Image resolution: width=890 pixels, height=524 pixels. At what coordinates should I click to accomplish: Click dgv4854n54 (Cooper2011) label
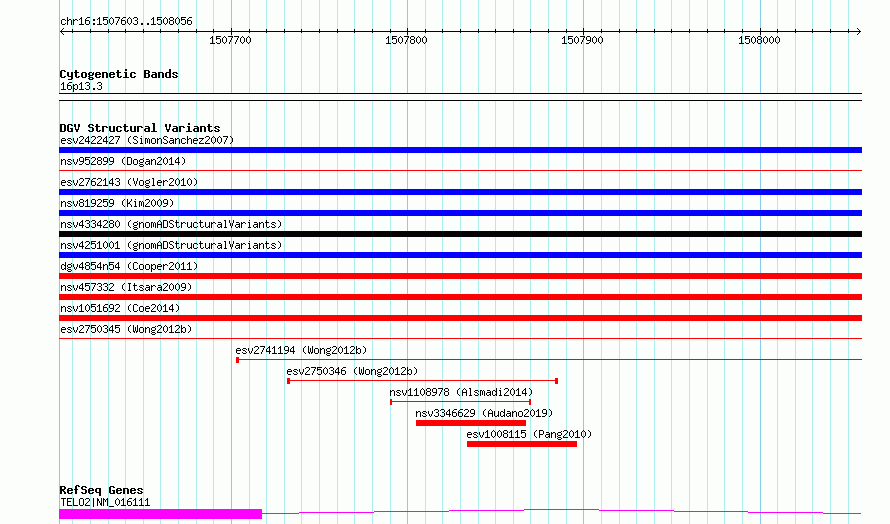point(129,266)
